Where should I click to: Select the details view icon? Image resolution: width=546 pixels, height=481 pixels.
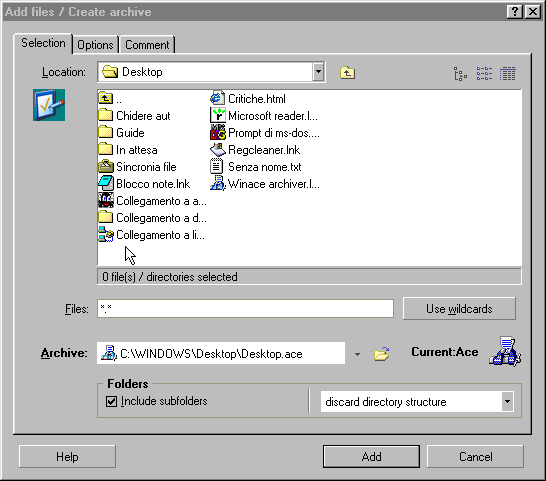click(507, 73)
